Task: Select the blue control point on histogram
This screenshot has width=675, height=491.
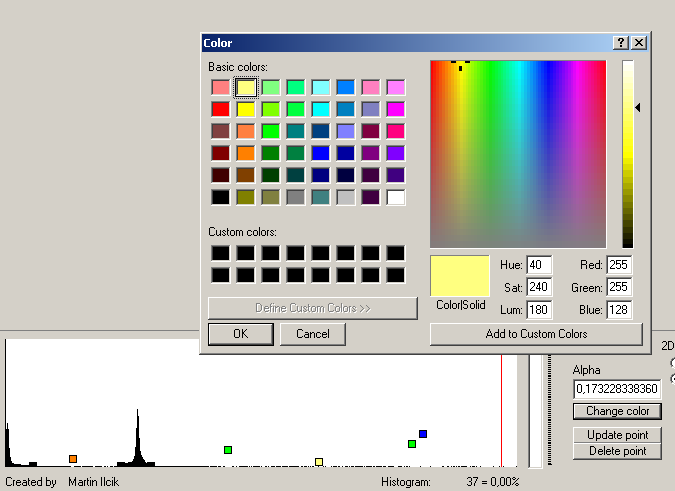Action: pos(423,434)
